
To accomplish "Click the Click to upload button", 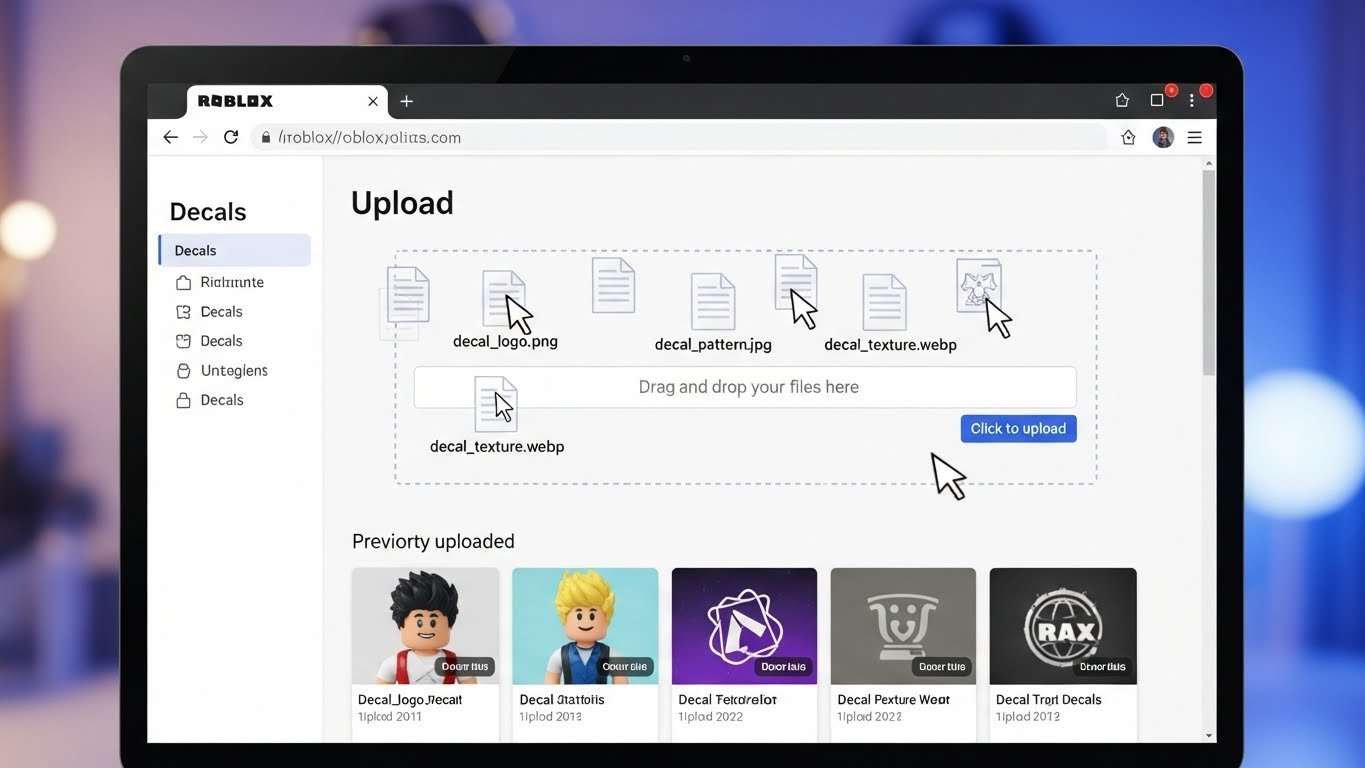I will [x=1018, y=428].
